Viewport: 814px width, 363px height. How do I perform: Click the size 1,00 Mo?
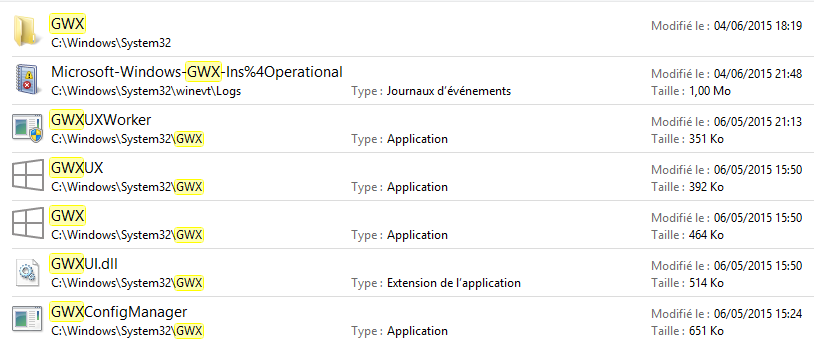coord(710,91)
